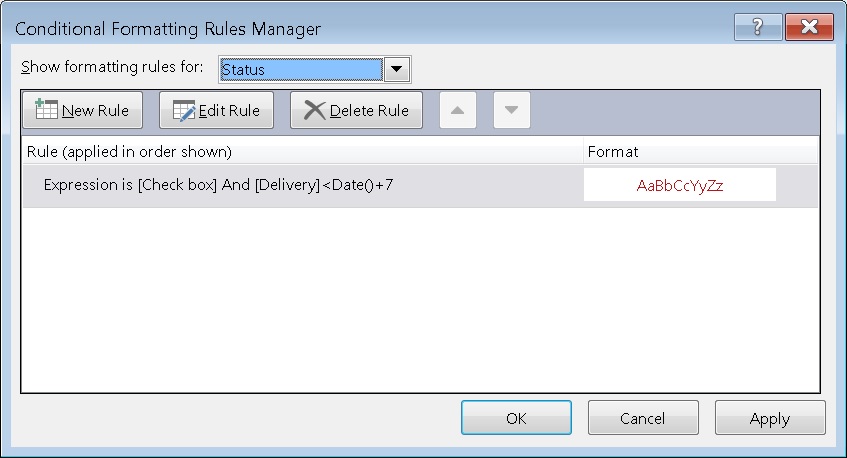This screenshot has height=458, width=847.
Task: Click the AaBbCcYyZz red format preview
Action: tap(679, 186)
